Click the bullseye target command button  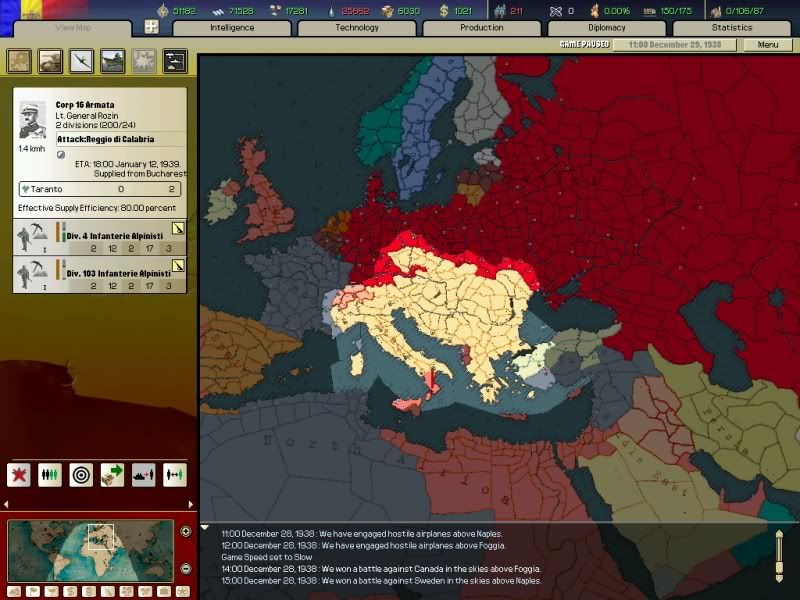point(81,475)
